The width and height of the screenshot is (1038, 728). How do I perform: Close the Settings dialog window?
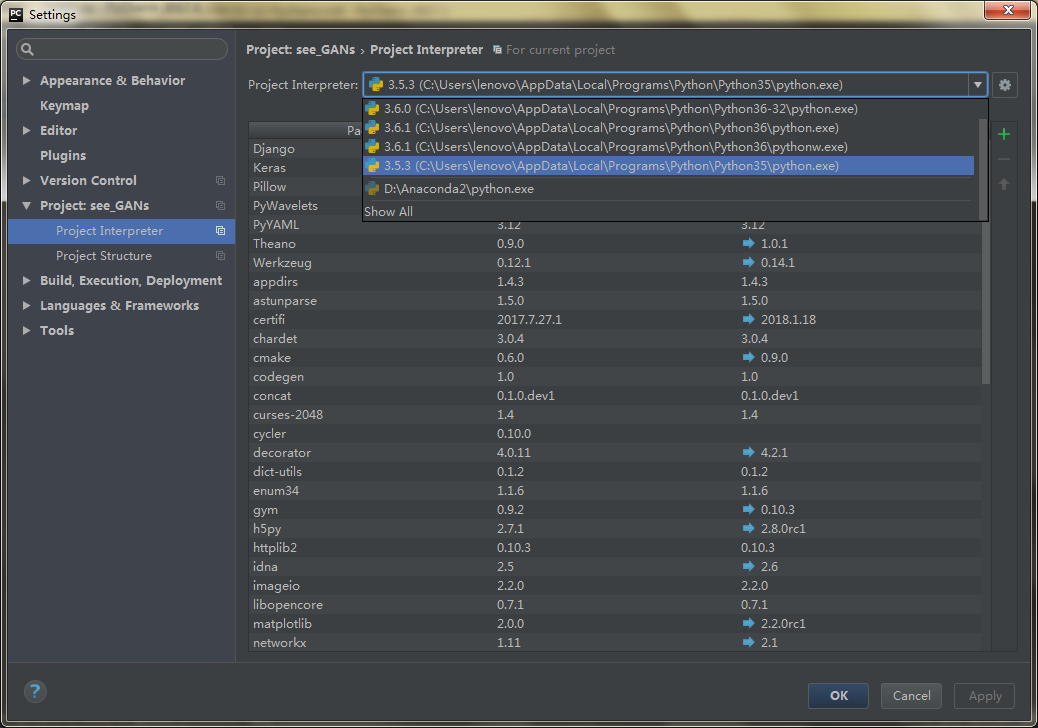(x=1007, y=10)
